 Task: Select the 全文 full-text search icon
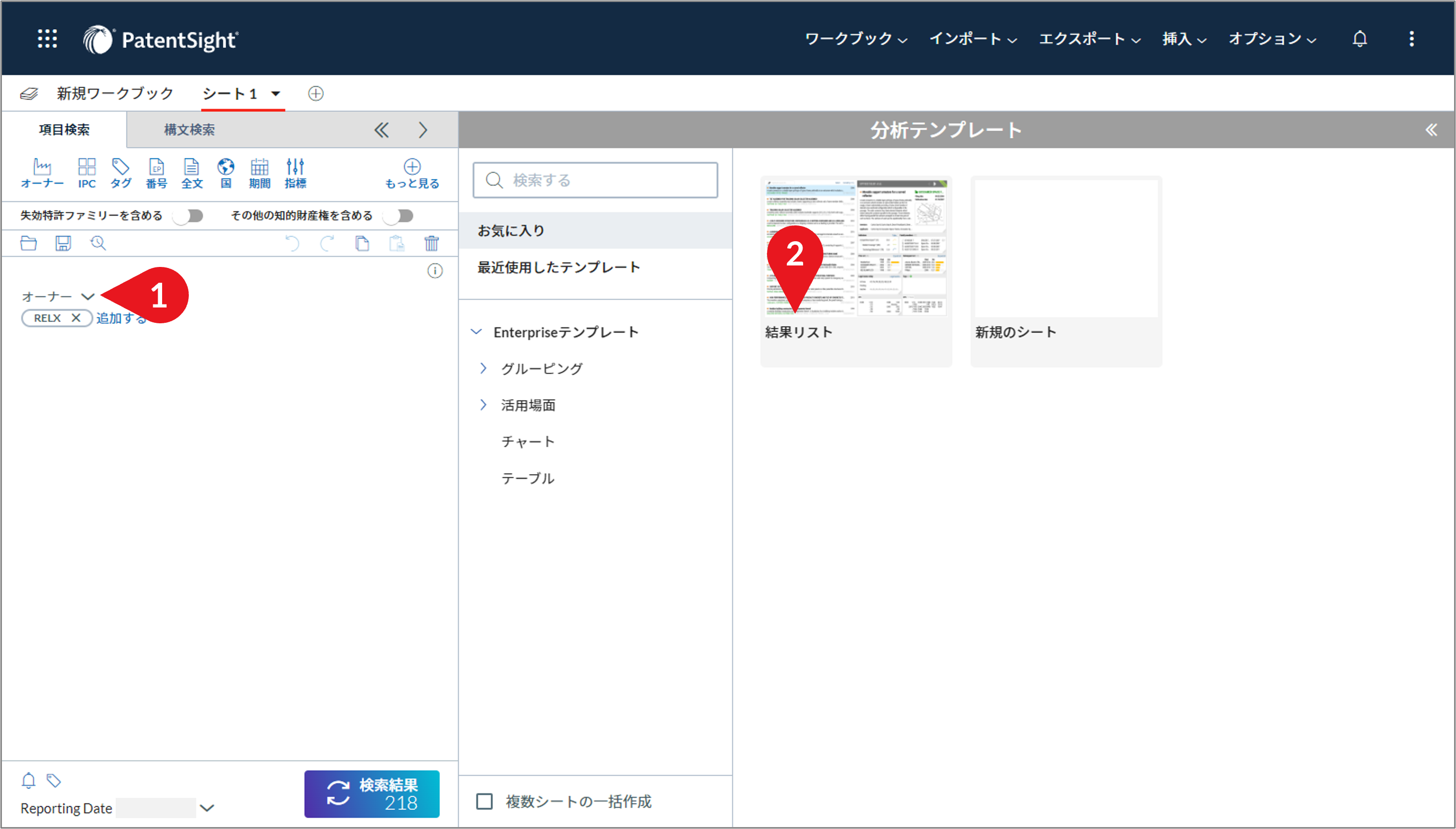192,171
